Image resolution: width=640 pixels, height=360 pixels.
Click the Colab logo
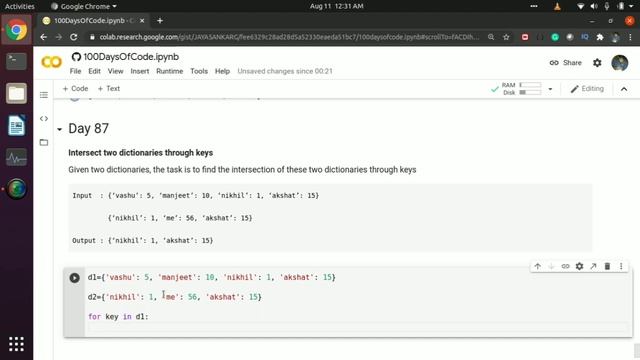click(51, 62)
